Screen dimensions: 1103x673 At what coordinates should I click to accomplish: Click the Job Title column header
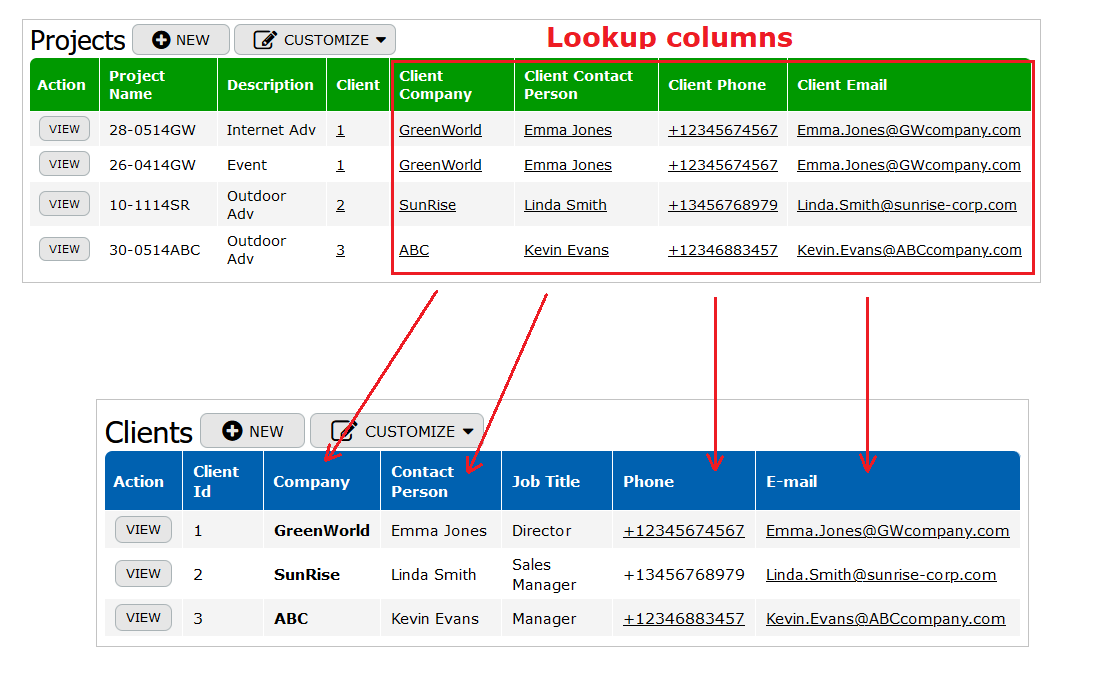point(556,481)
